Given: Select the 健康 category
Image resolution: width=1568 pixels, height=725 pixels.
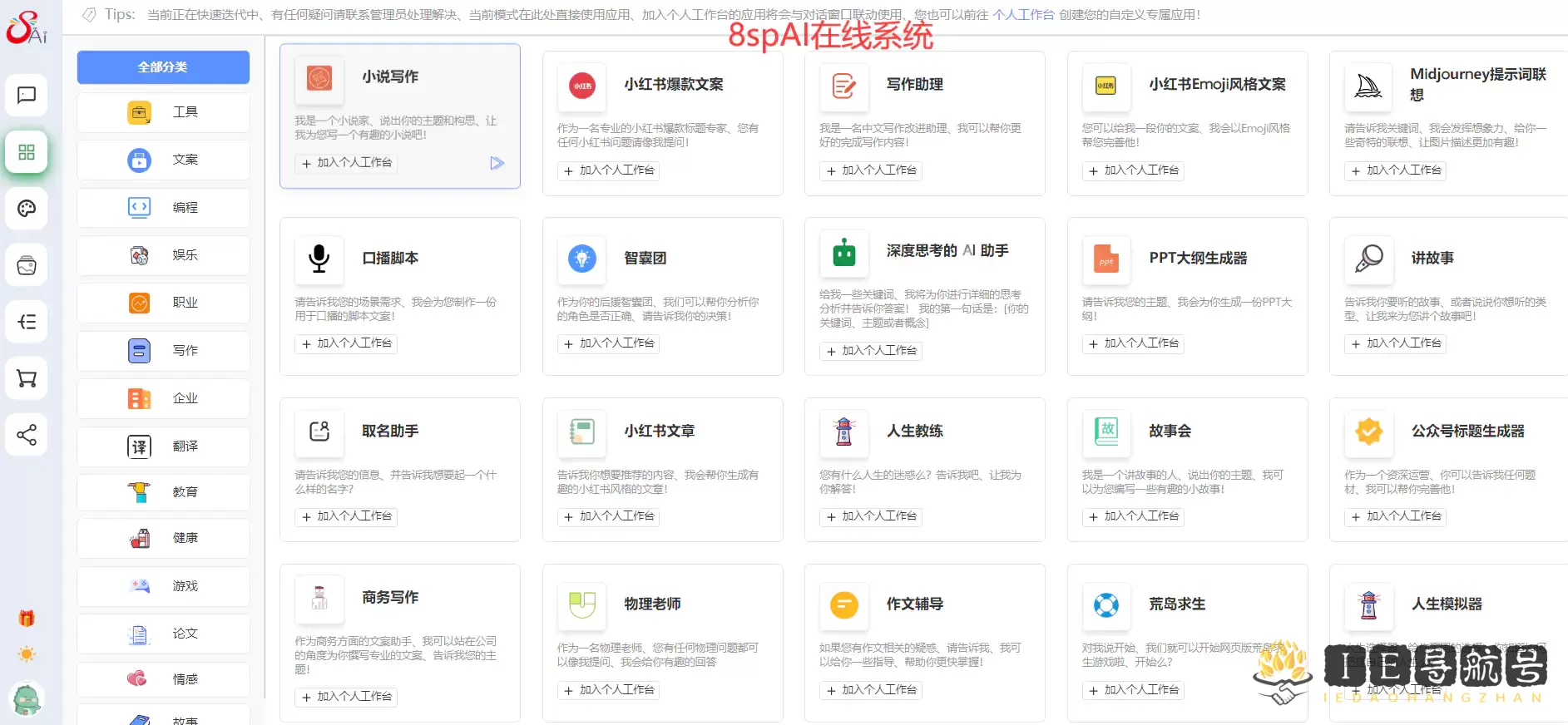Looking at the screenshot, I should pyautogui.click(x=163, y=538).
